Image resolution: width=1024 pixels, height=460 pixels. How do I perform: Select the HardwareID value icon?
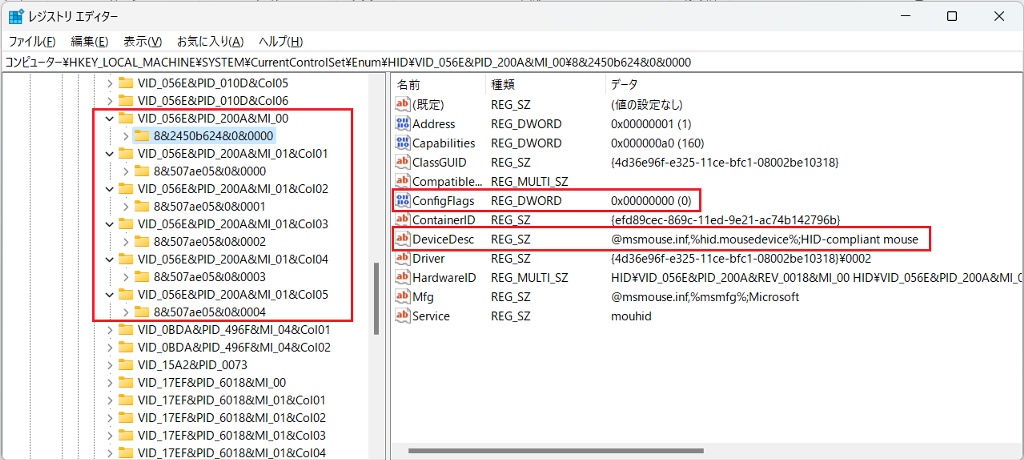404,278
